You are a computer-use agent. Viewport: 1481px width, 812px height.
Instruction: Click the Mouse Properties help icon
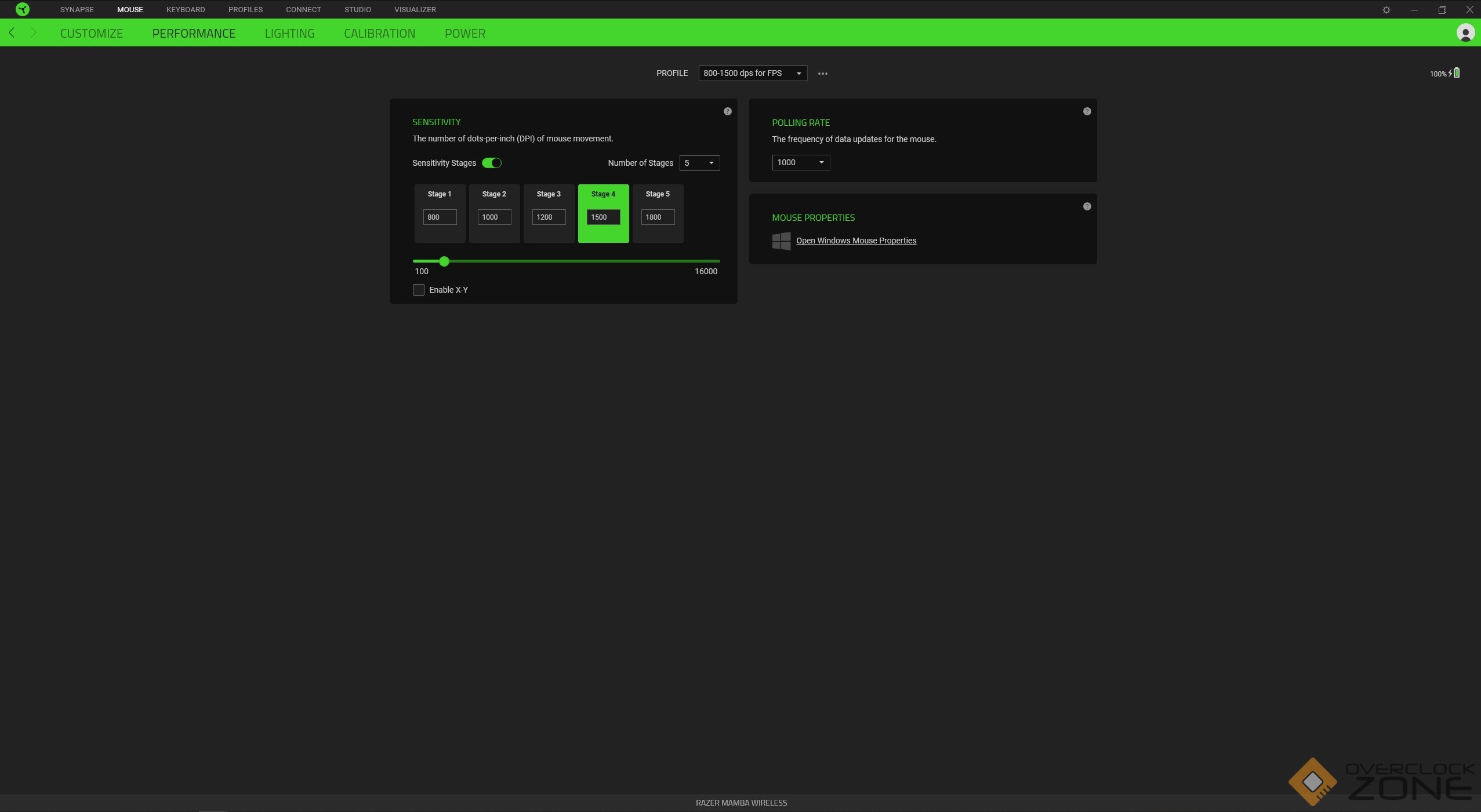coord(1087,206)
